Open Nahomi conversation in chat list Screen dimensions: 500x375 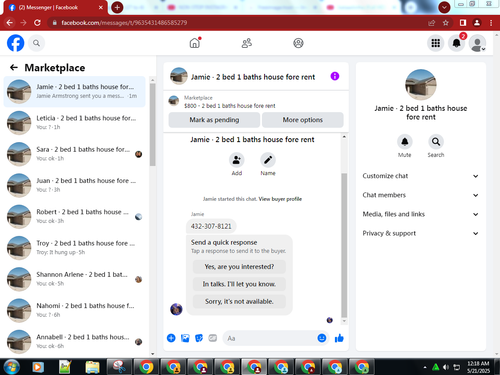[x=75, y=310]
